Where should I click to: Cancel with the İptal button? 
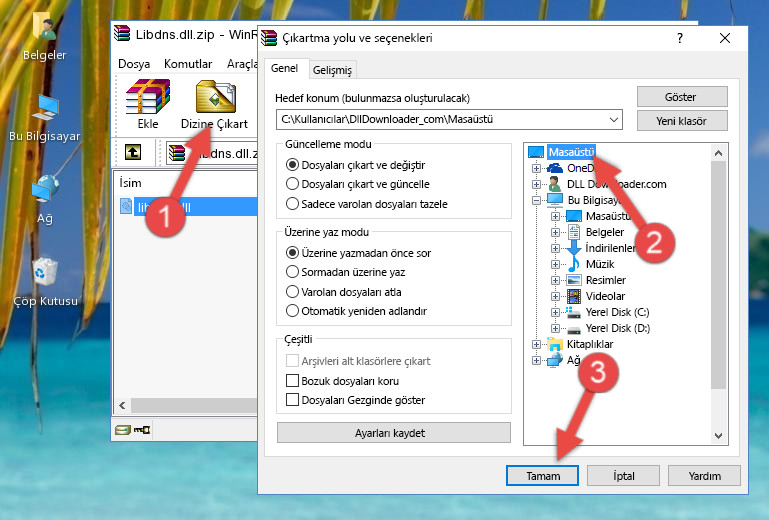[623, 476]
